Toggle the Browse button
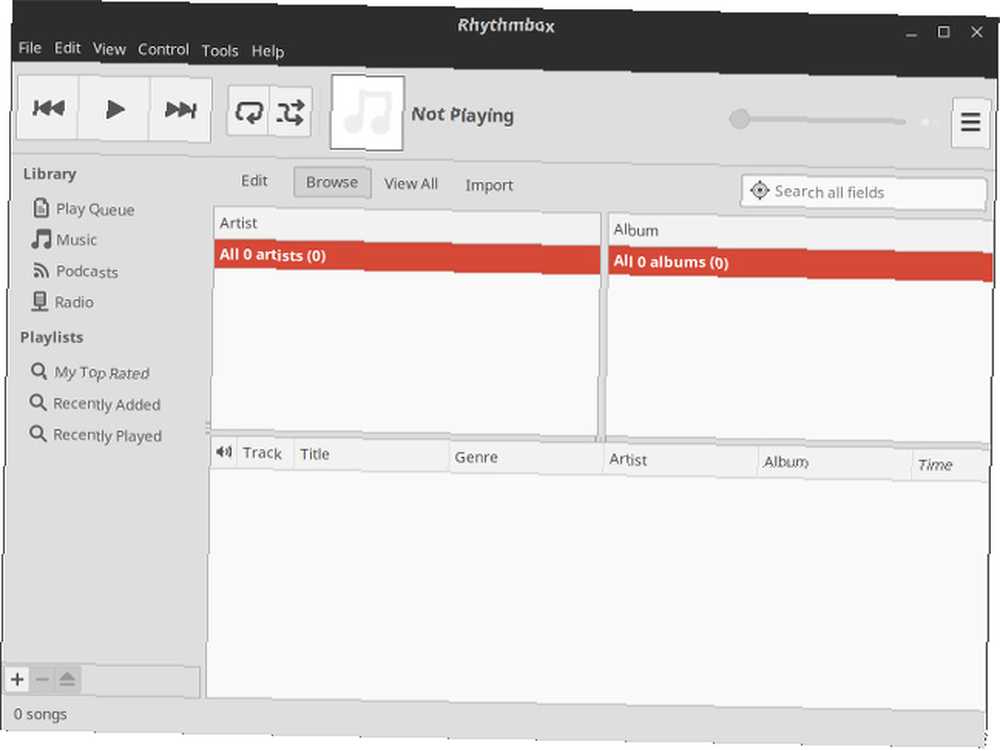1000x750 pixels. pyautogui.click(x=332, y=182)
